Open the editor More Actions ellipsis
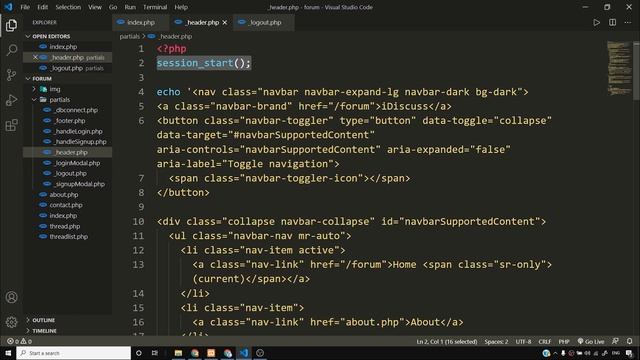Screen dimensions: 640x360 (628, 22)
